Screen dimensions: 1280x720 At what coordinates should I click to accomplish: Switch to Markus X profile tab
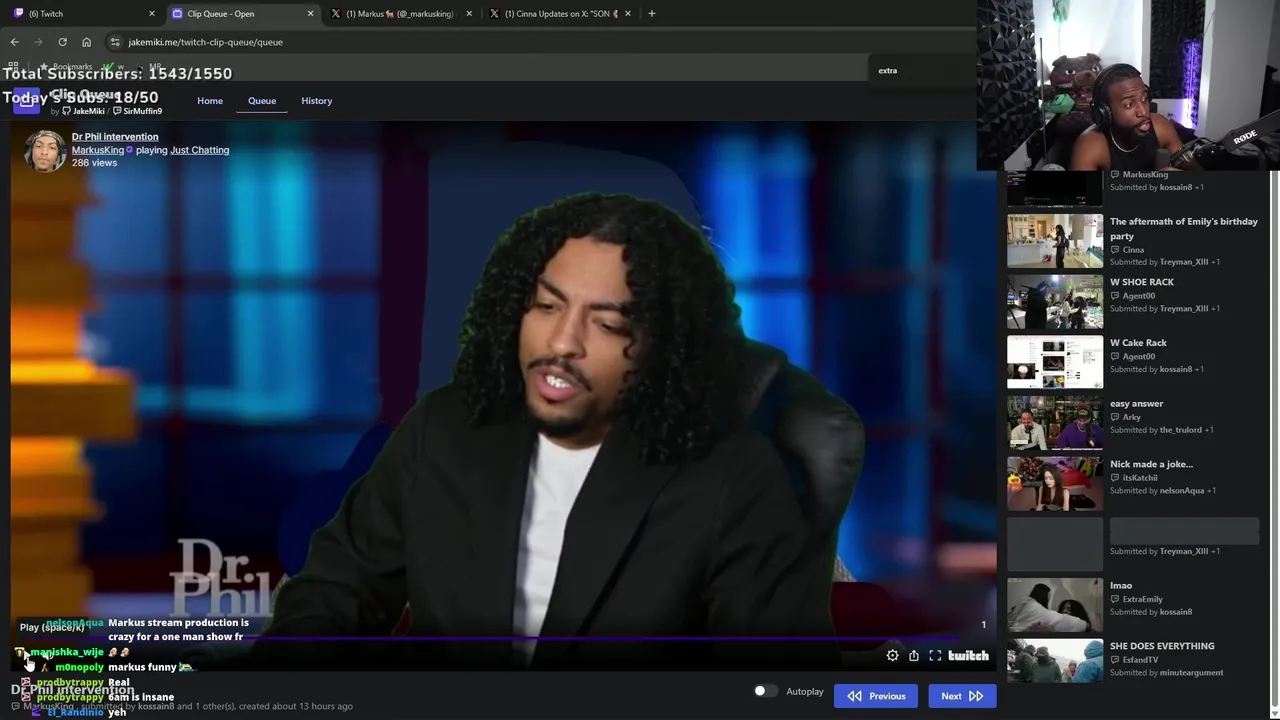point(400,14)
